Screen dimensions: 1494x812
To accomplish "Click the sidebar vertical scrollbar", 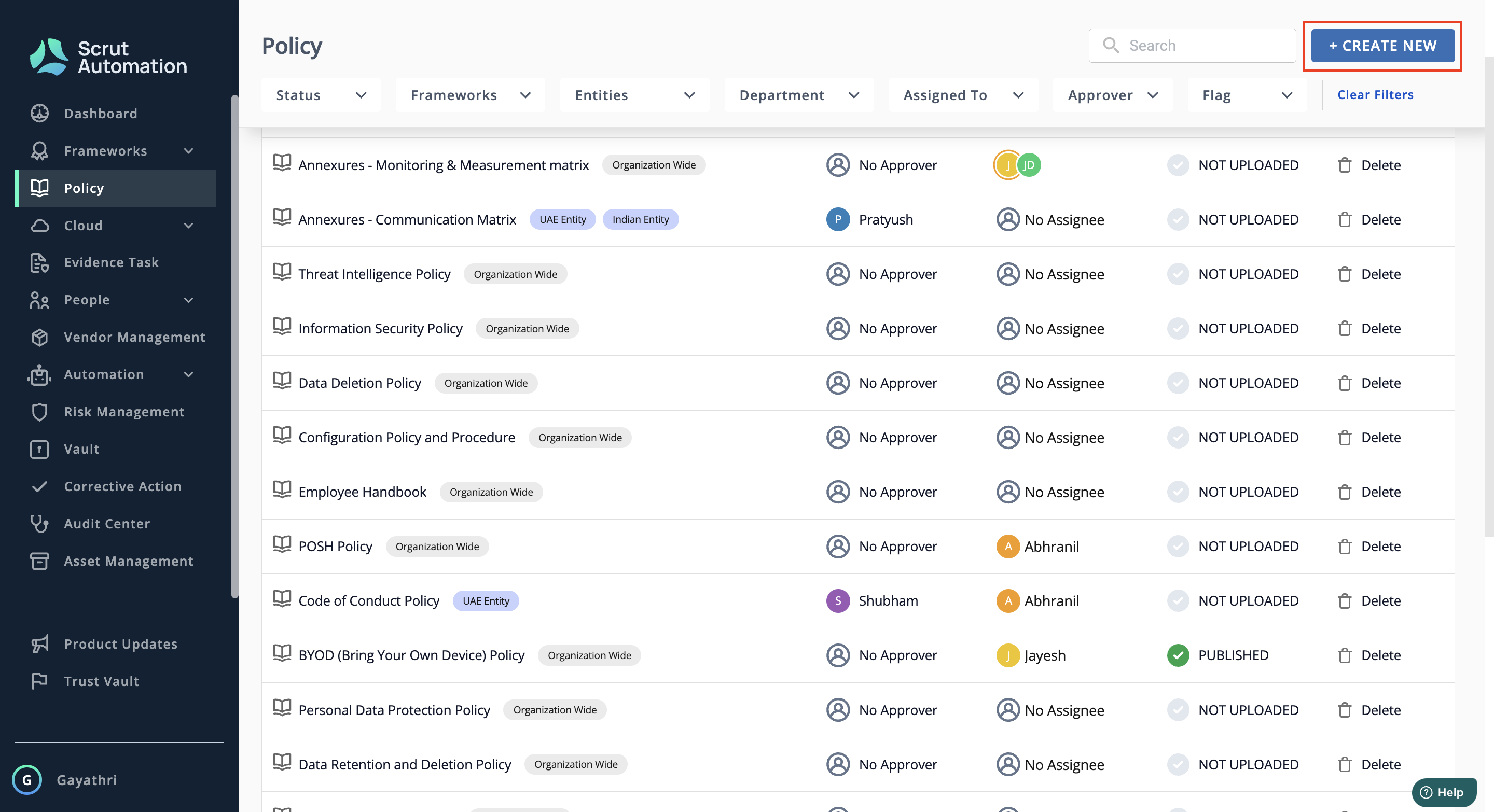I will pyautogui.click(x=234, y=346).
